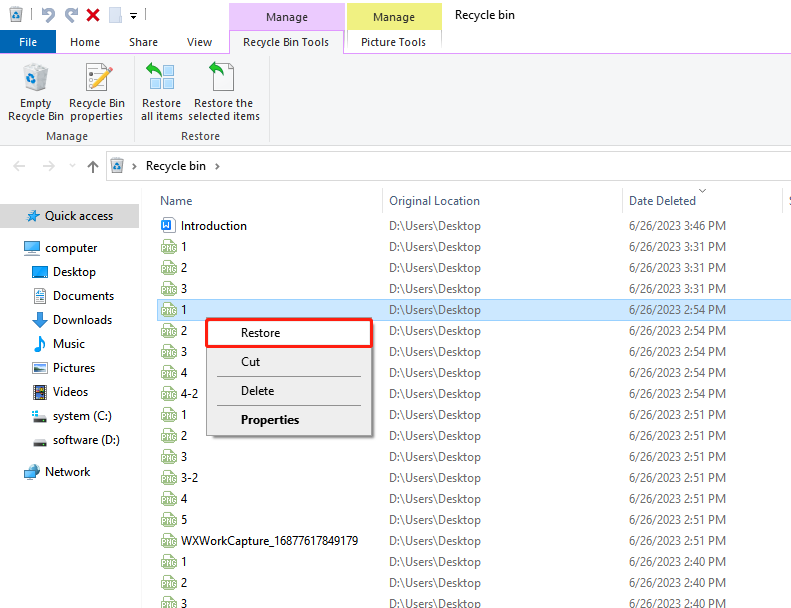Image resolution: width=791 pixels, height=608 pixels.
Task: Click the red X delete icon in title bar
Action: point(93,15)
